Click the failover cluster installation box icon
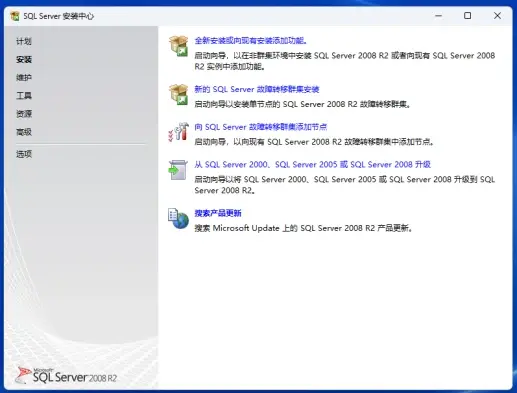The width and height of the screenshot is (517, 393). 179,94
